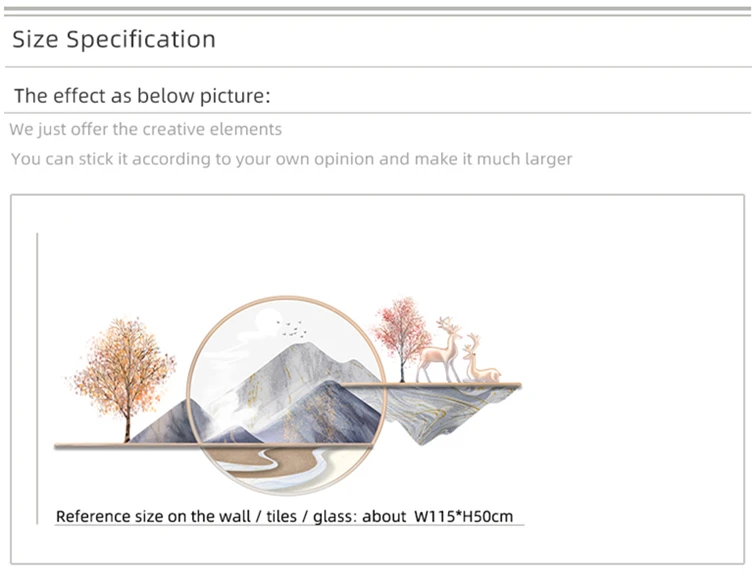The width and height of the screenshot is (752, 573).
Task: Click the W115*H50cm dimension text
Action: tap(463, 516)
